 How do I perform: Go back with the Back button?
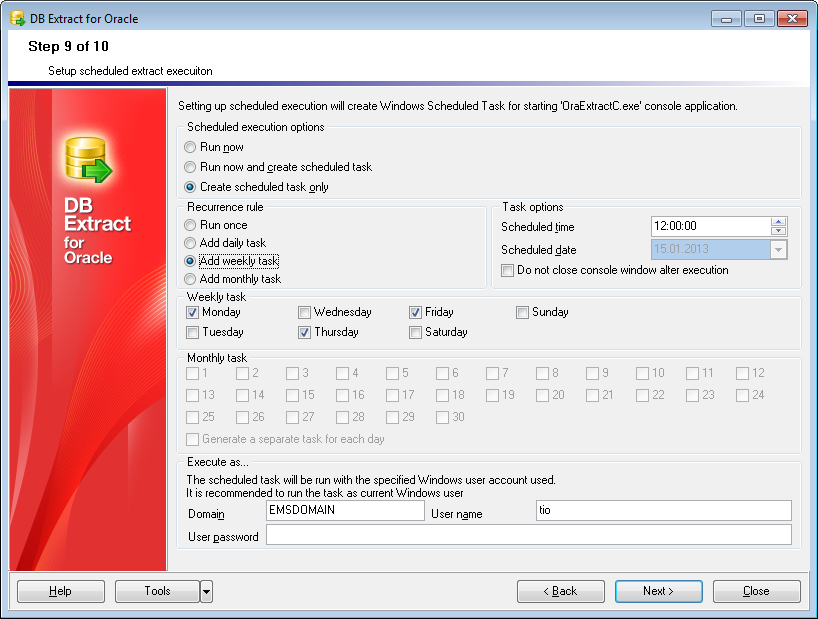pyautogui.click(x=561, y=591)
